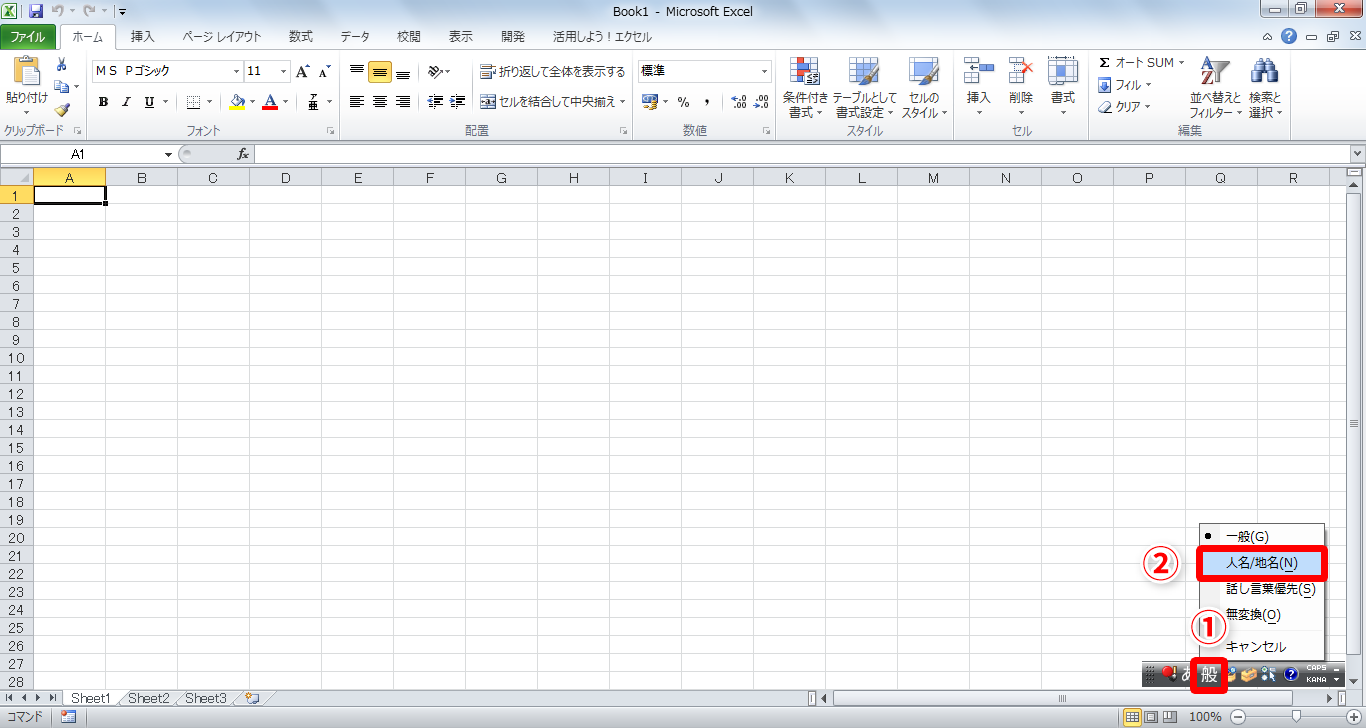Apply the red Font Color swatch

point(270,101)
